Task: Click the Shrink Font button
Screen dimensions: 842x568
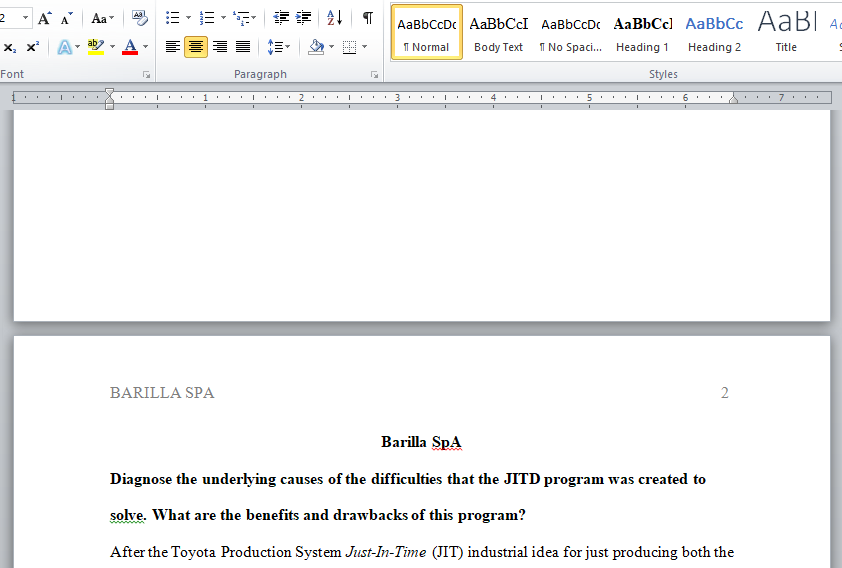Action: pos(66,18)
